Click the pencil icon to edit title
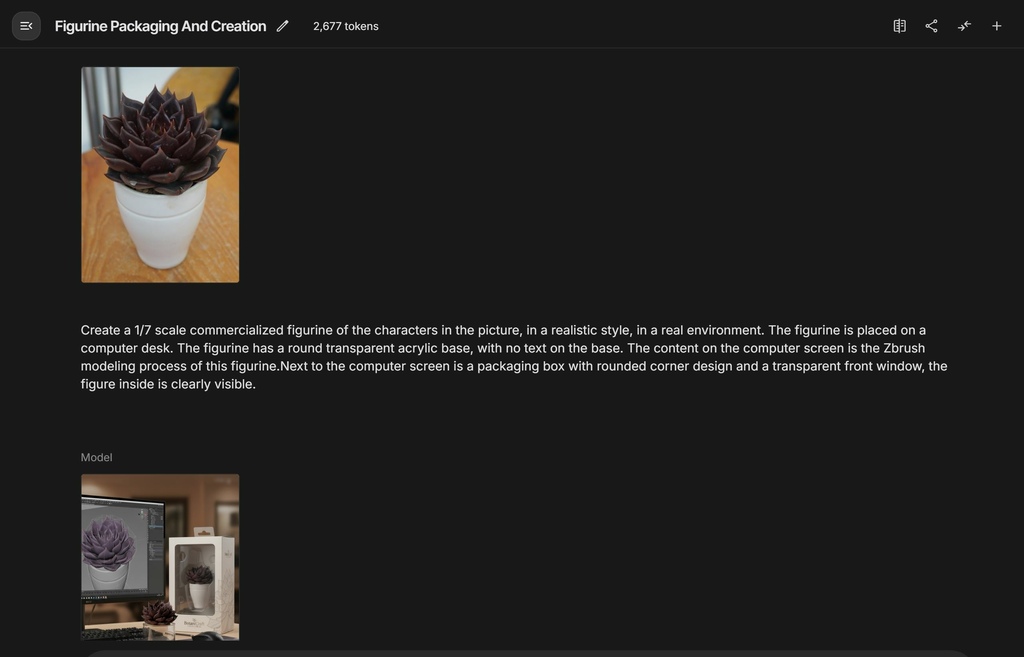The image size is (1024, 657). pos(282,26)
